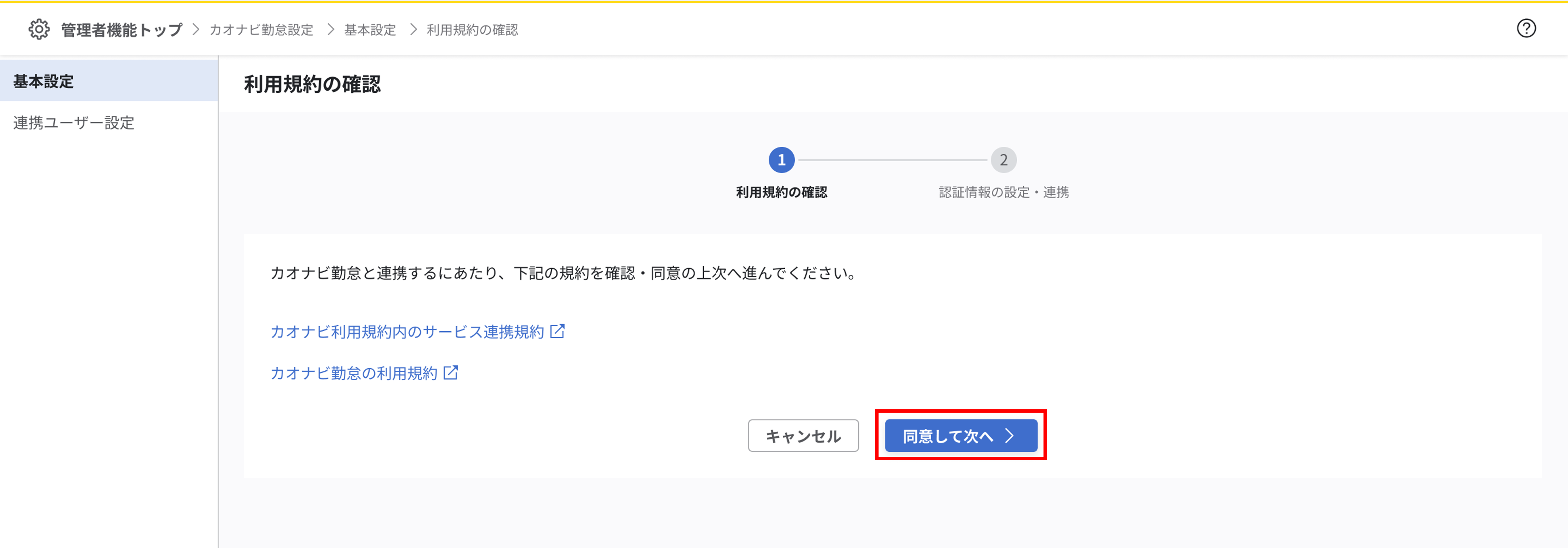Screen dimensions: 1568x548
Task: Click external-link icon beside サービス連携規約
Action: 557,331
